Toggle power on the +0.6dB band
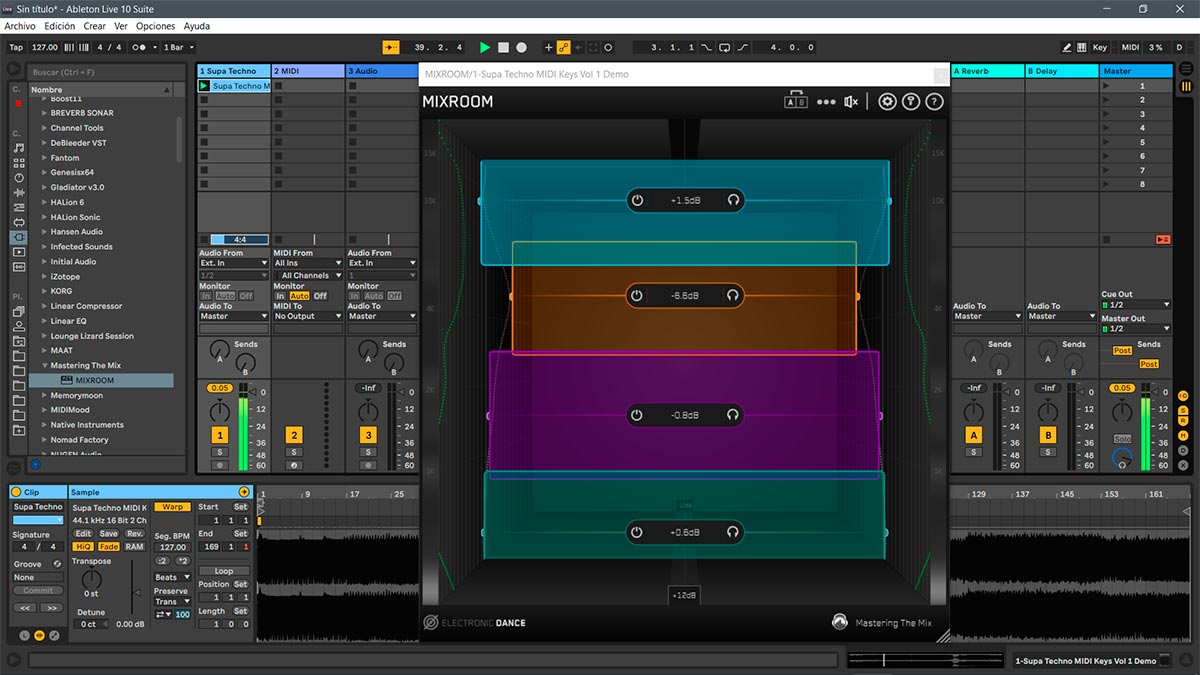This screenshot has width=1200, height=675. [637, 531]
